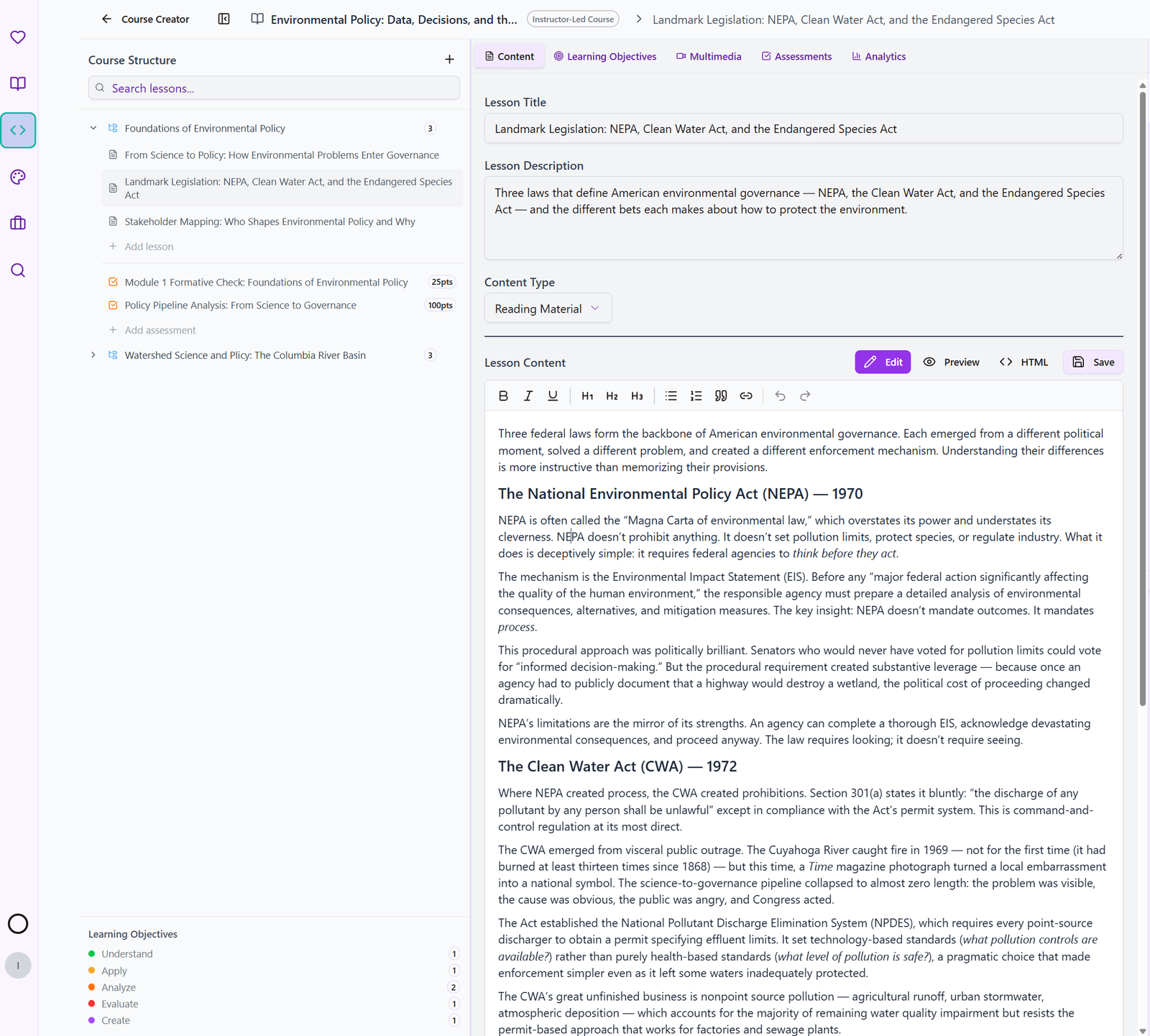
Task: Click the NEPA 1970 heading in editor
Action: [x=680, y=494]
